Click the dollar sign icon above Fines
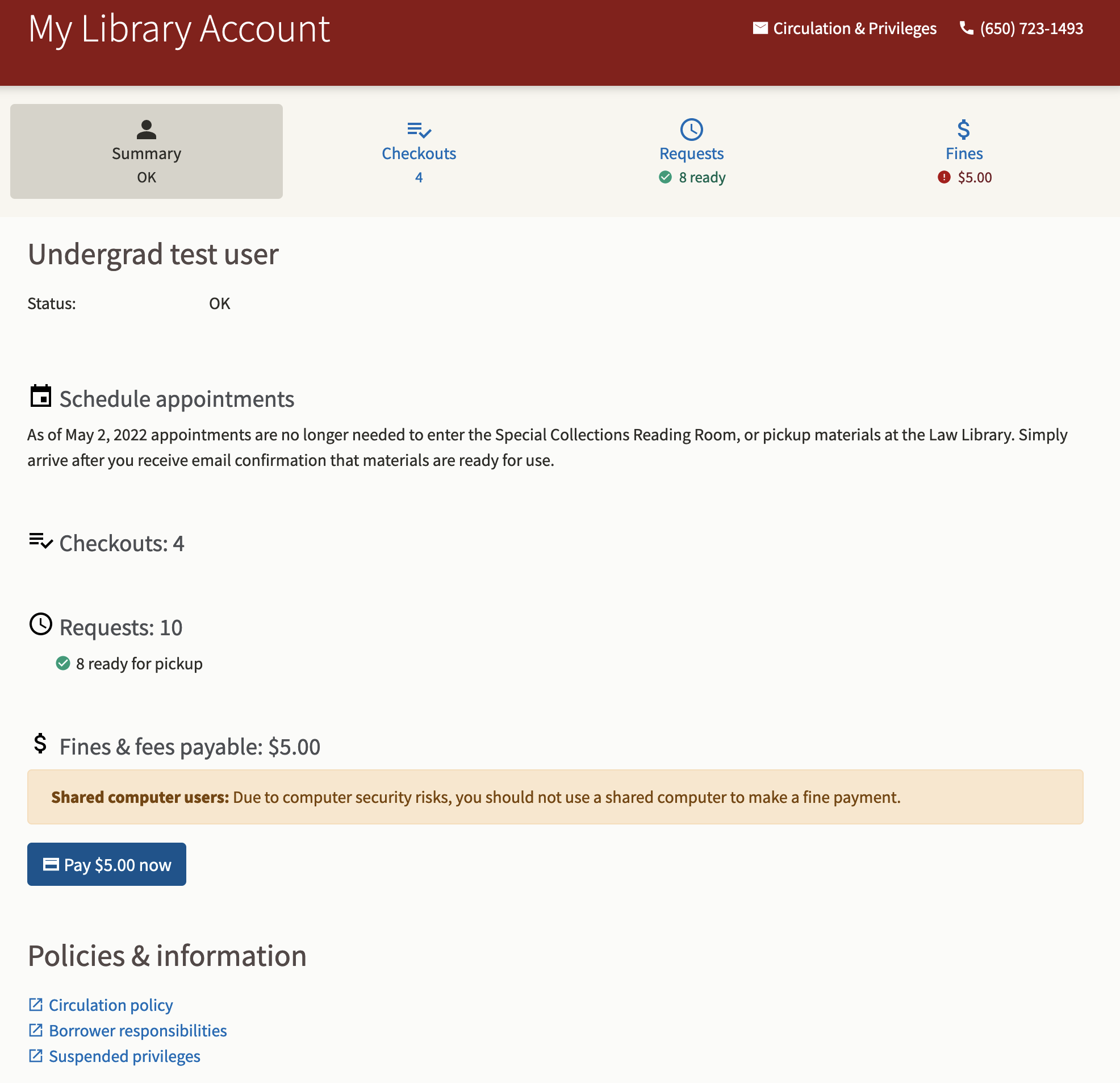Screen dimensions: 1120x1083 (x=963, y=129)
